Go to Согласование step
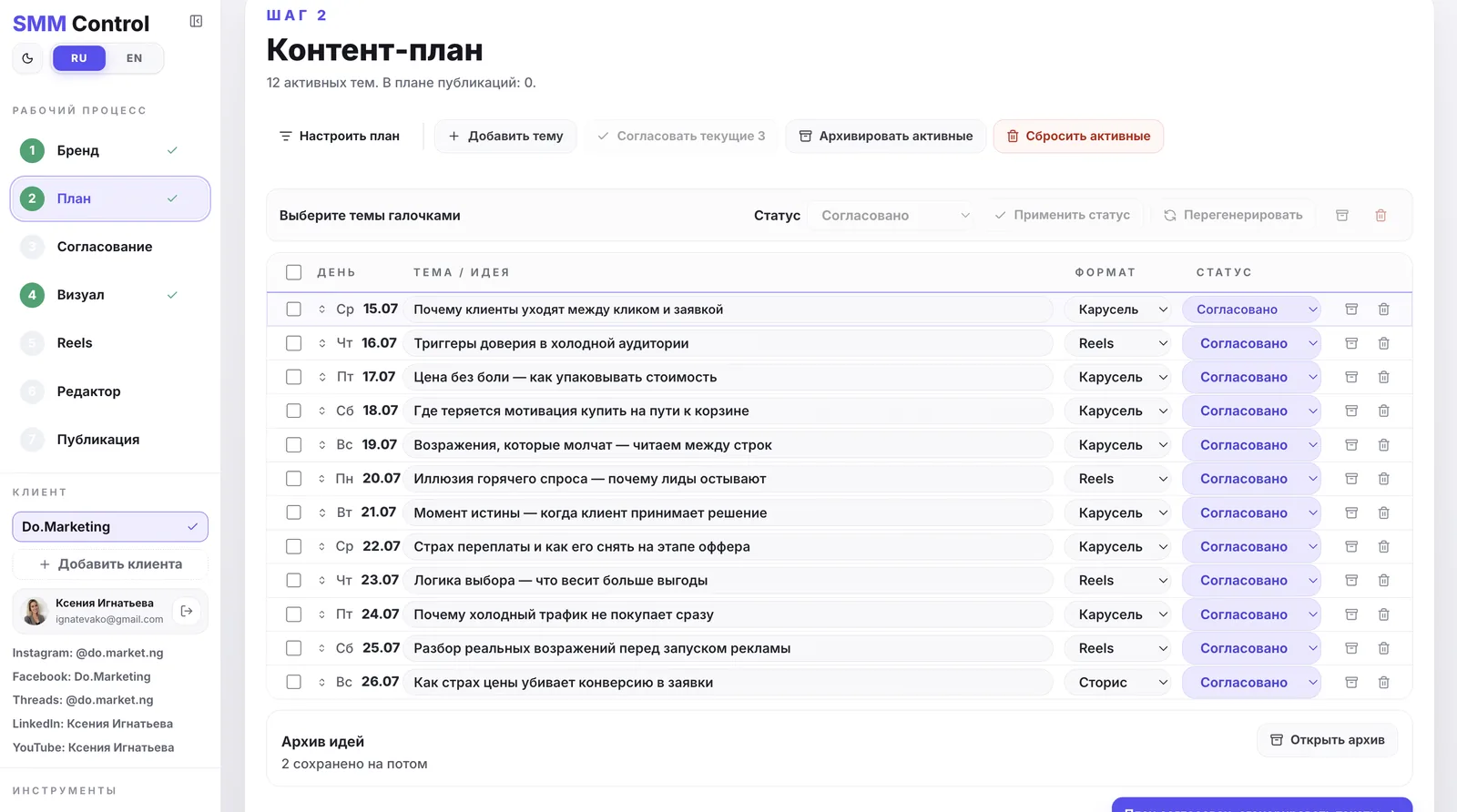The height and width of the screenshot is (812, 1457). [x=110, y=247]
